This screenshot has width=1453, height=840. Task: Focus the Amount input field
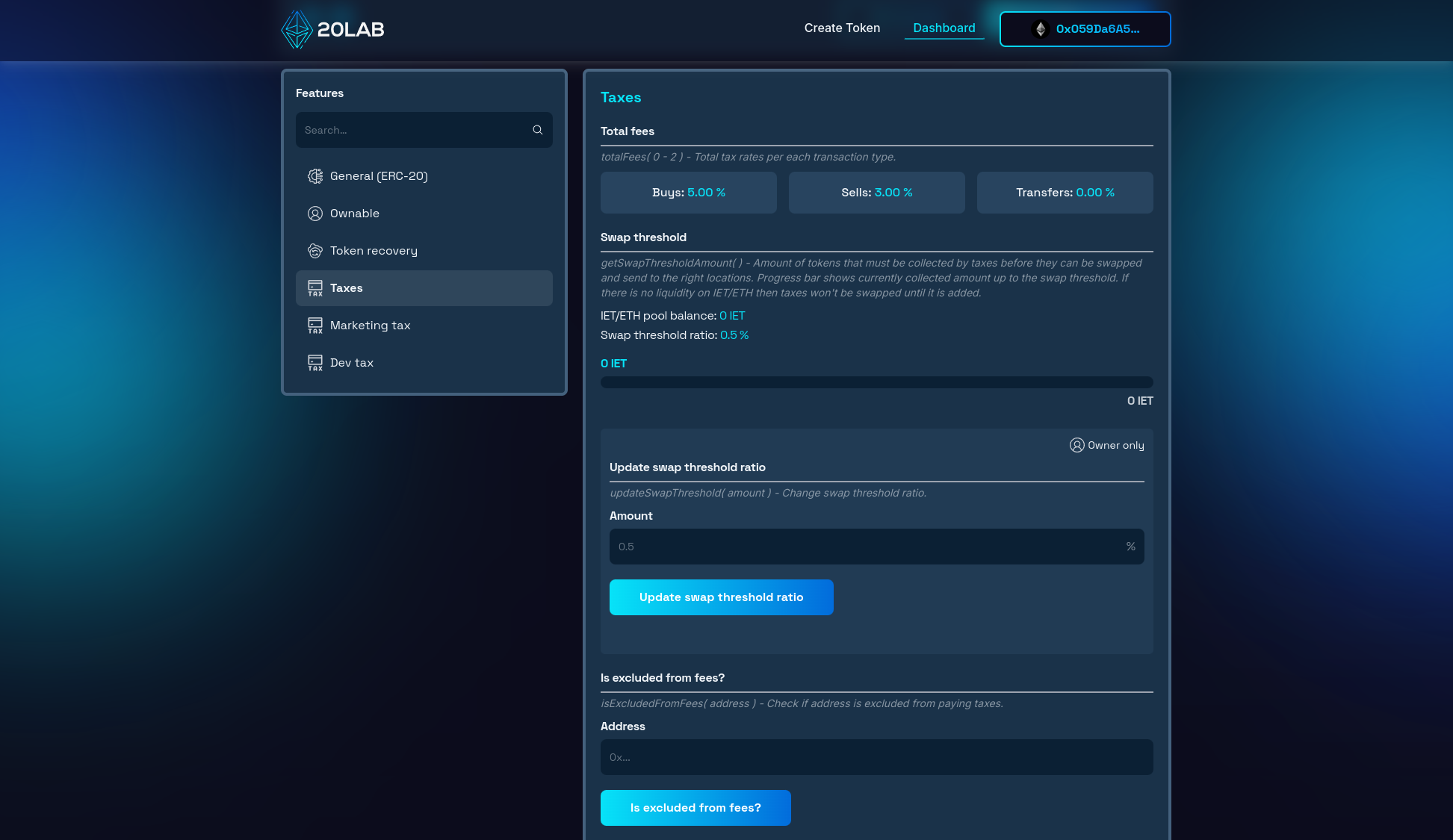[877, 547]
